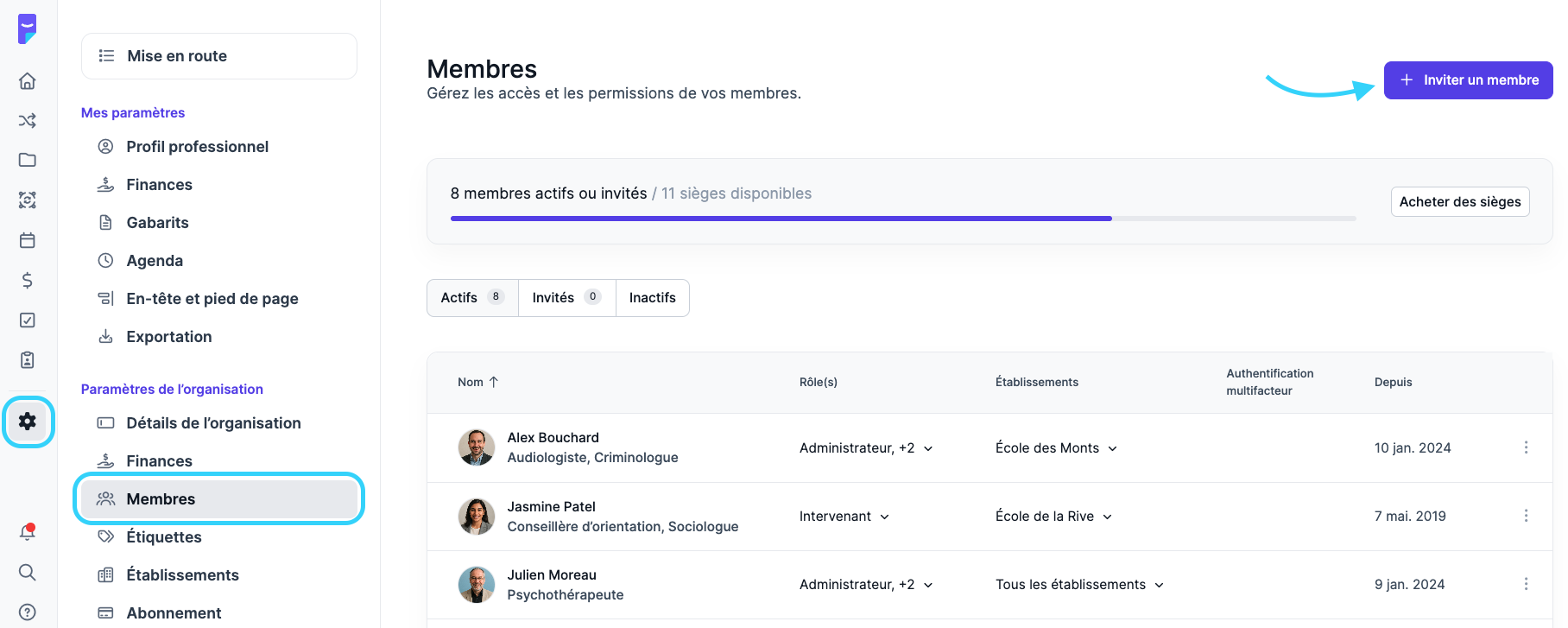This screenshot has height=628, width=1568.
Task: Click the home icon in left sidebar
Action: tap(28, 81)
